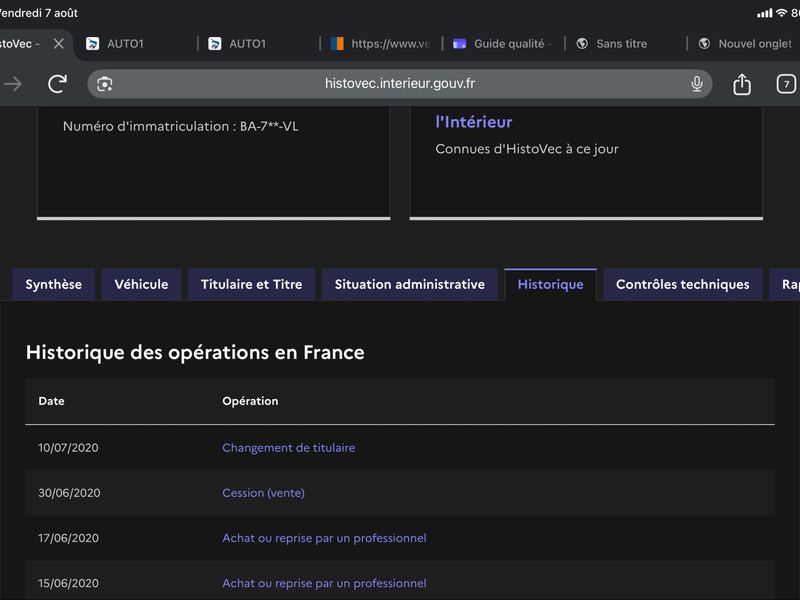Image resolution: width=800 pixels, height=600 pixels.
Task: Click the Historique des opérations en France heading
Action: coord(195,353)
